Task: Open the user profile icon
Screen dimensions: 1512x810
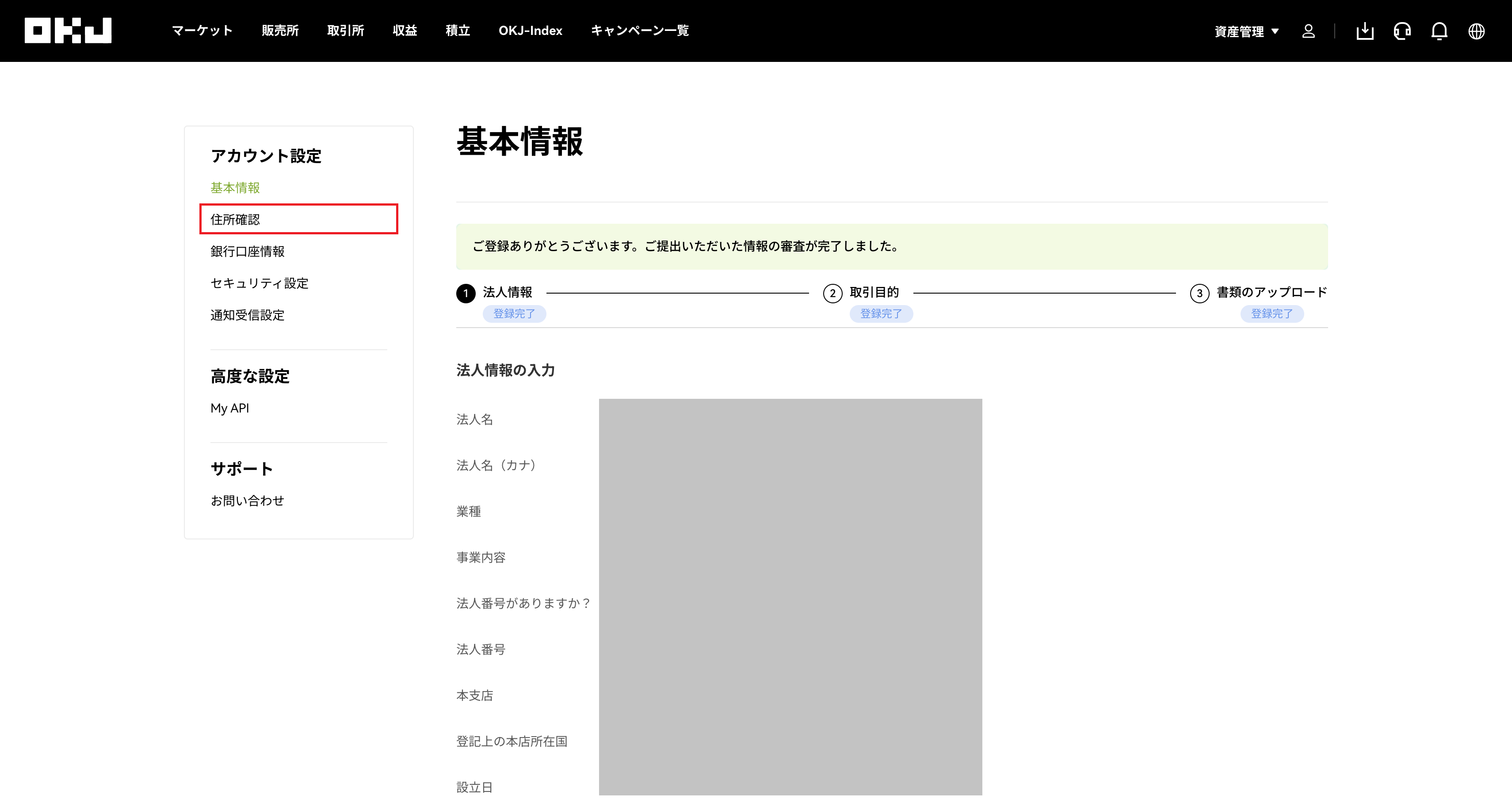Action: tap(1308, 31)
